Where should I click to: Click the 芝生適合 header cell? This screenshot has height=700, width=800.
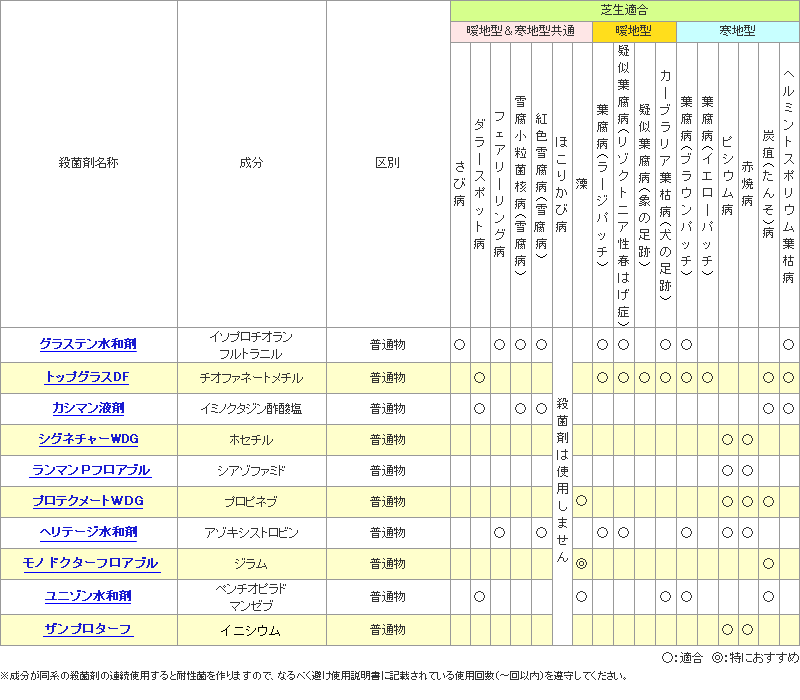pyautogui.click(x=624, y=10)
